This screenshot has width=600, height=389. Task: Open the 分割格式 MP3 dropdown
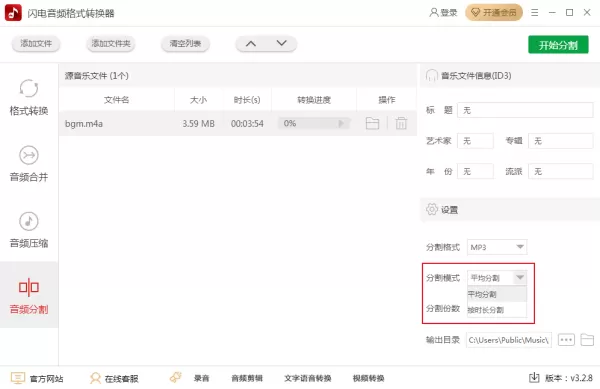pyautogui.click(x=497, y=247)
